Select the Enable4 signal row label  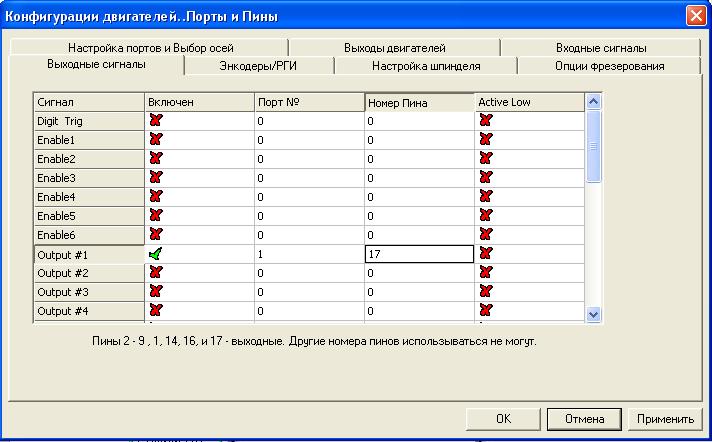tap(89, 197)
